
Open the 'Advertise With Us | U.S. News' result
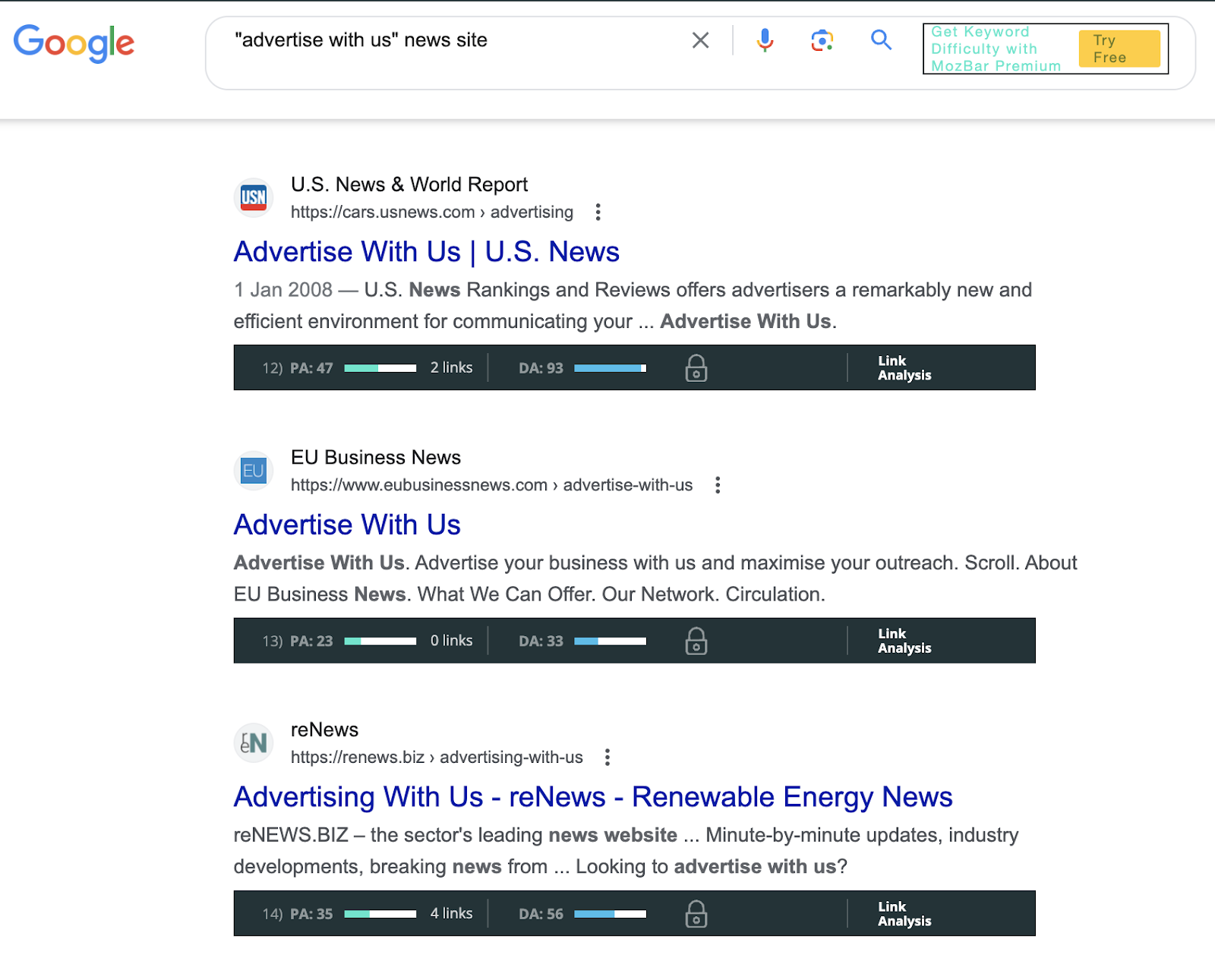tap(427, 252)
